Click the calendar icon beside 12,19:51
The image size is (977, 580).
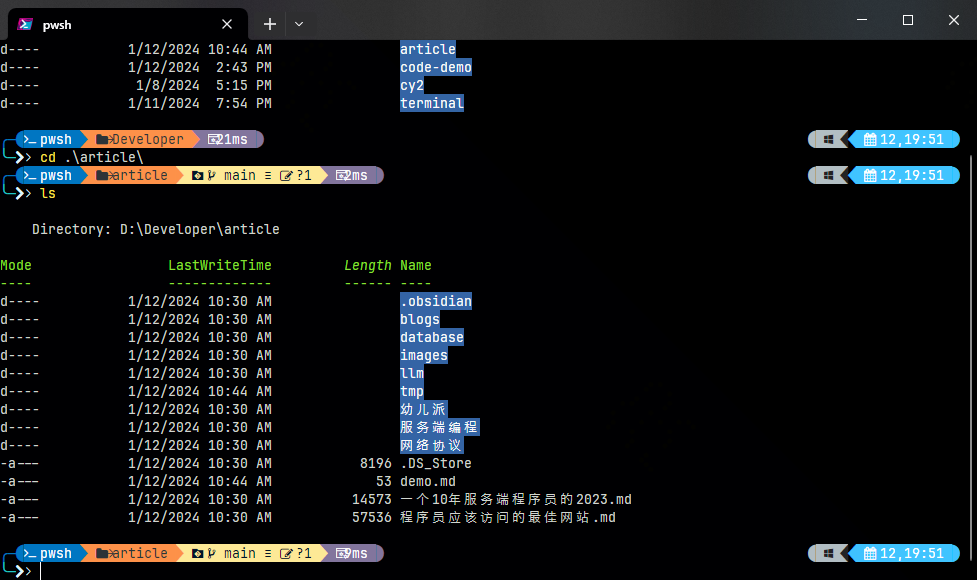tap(868, 139)
